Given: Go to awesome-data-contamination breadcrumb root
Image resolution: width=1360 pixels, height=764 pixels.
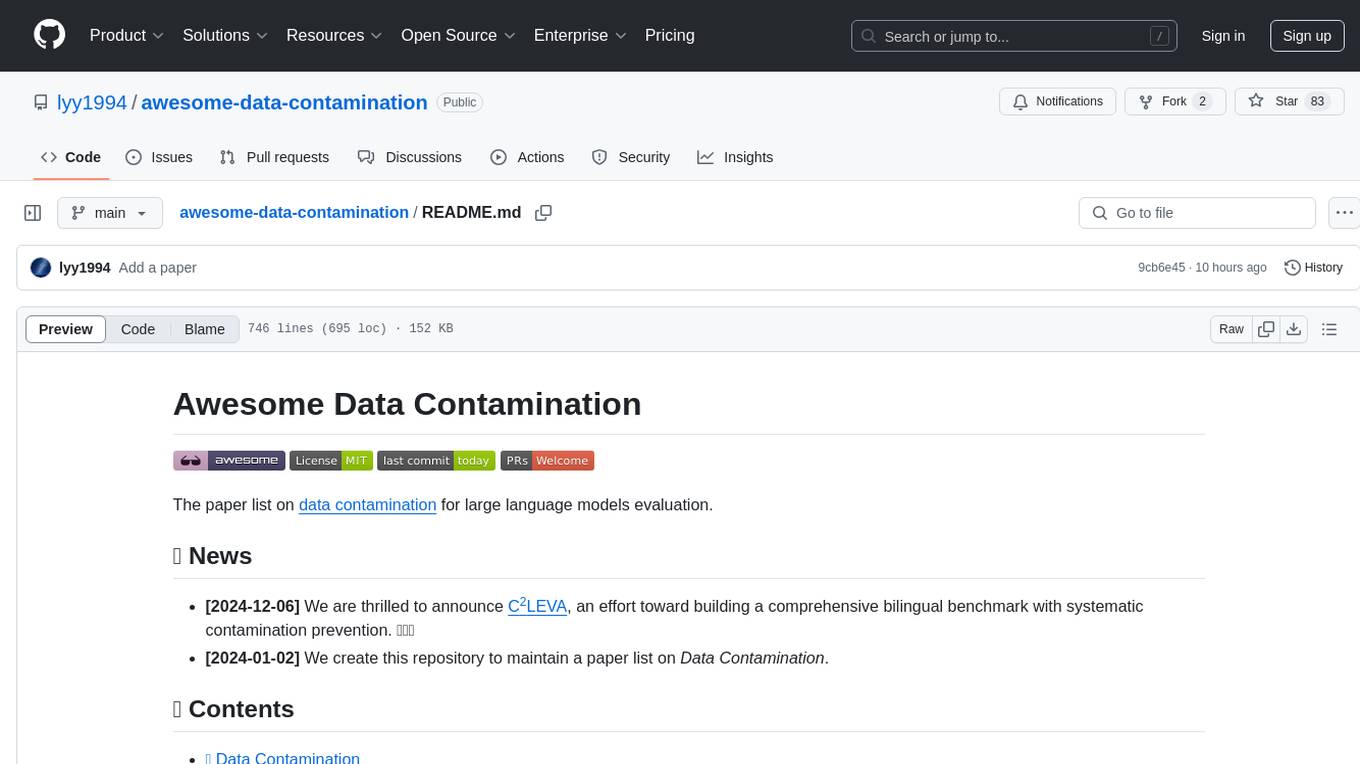Looking at the screenshot, I should 294,212.
